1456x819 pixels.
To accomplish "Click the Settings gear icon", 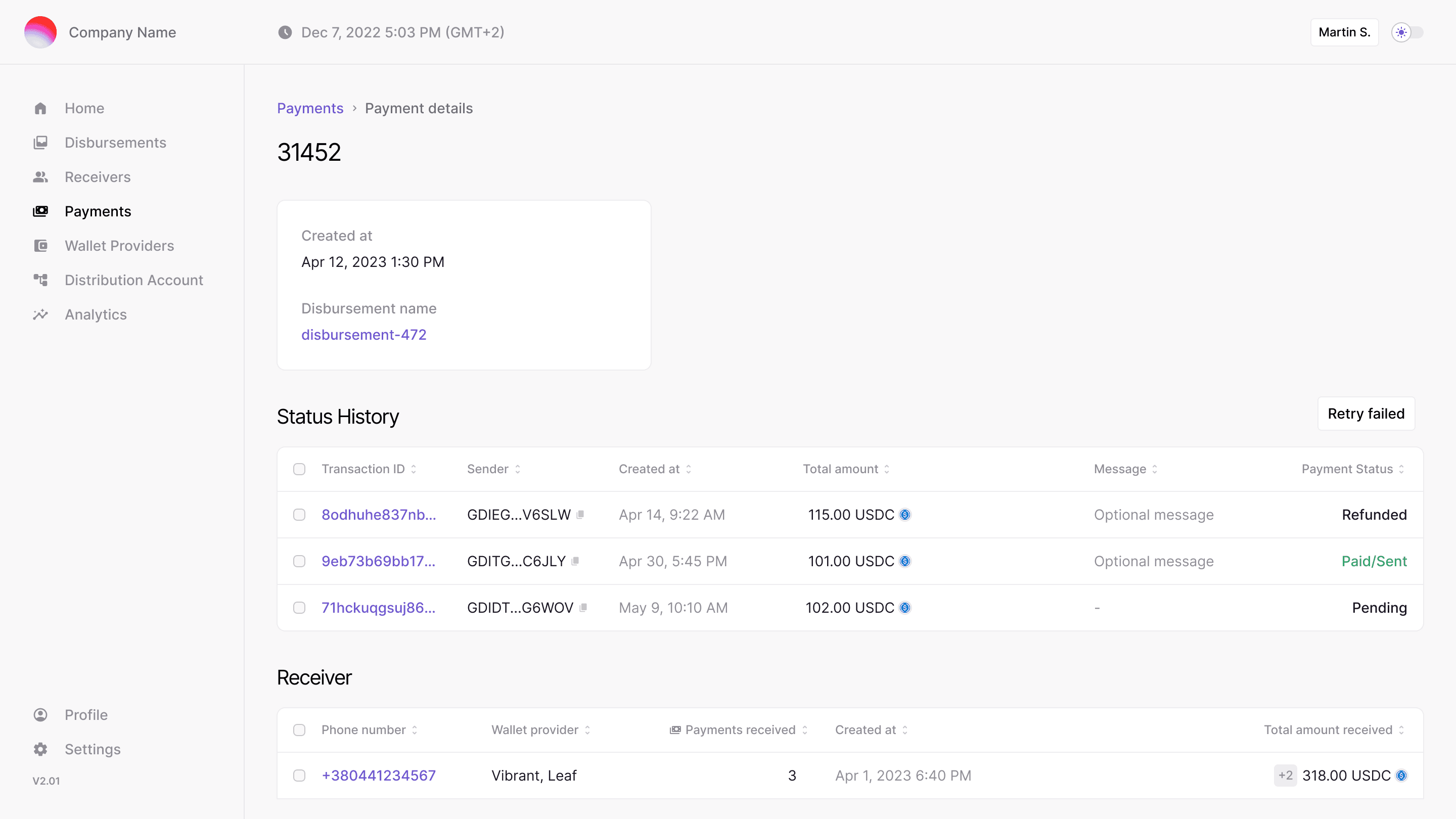I will click(x=40, y=749).
